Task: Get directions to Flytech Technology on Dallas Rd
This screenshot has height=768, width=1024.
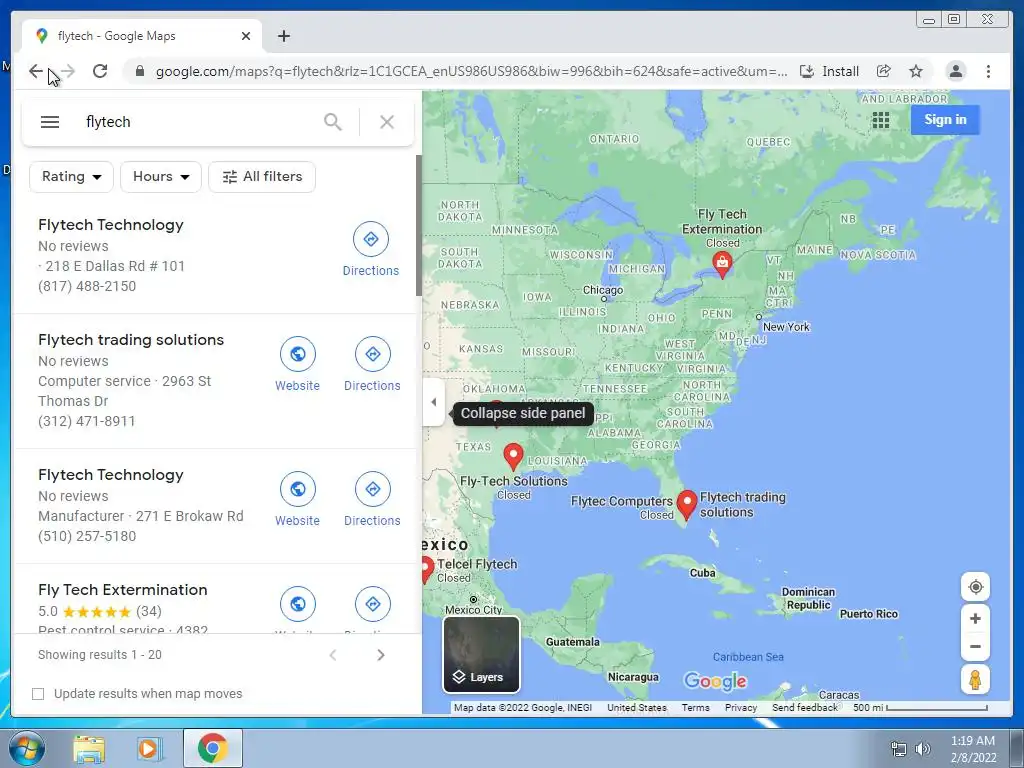Action: (370, 250)
